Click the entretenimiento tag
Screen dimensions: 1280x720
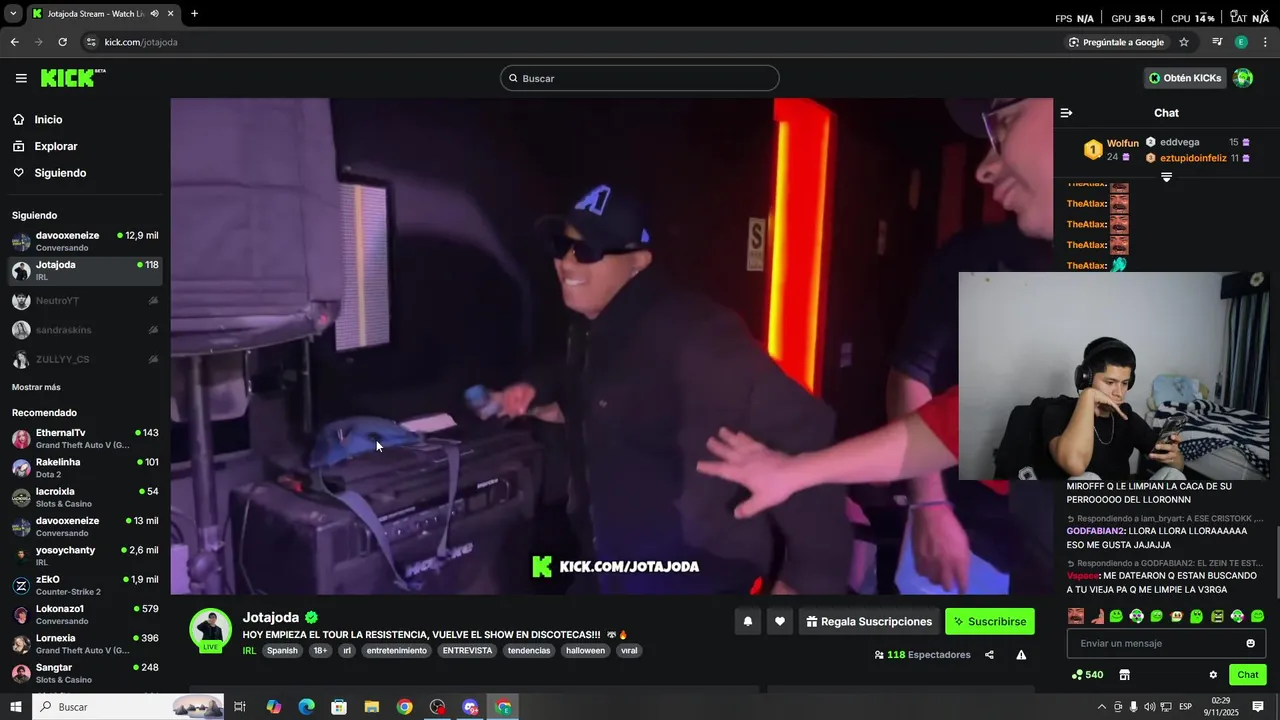pyautogui.click(x=397, y=650)
